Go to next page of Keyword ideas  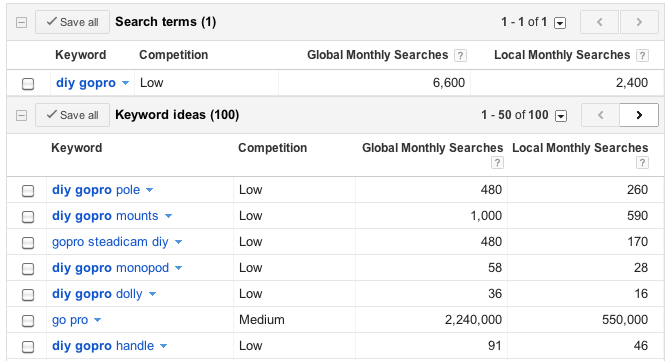point(639,115)
